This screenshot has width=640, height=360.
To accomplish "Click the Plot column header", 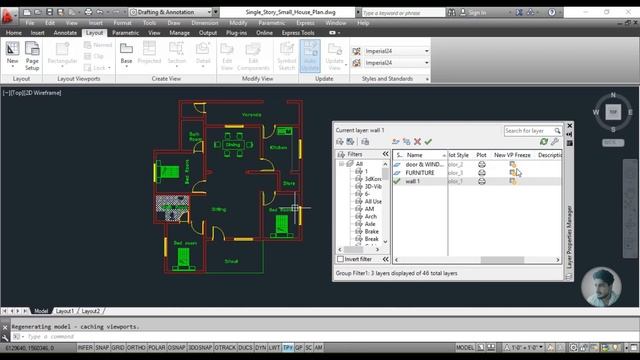I will (481, 155).
